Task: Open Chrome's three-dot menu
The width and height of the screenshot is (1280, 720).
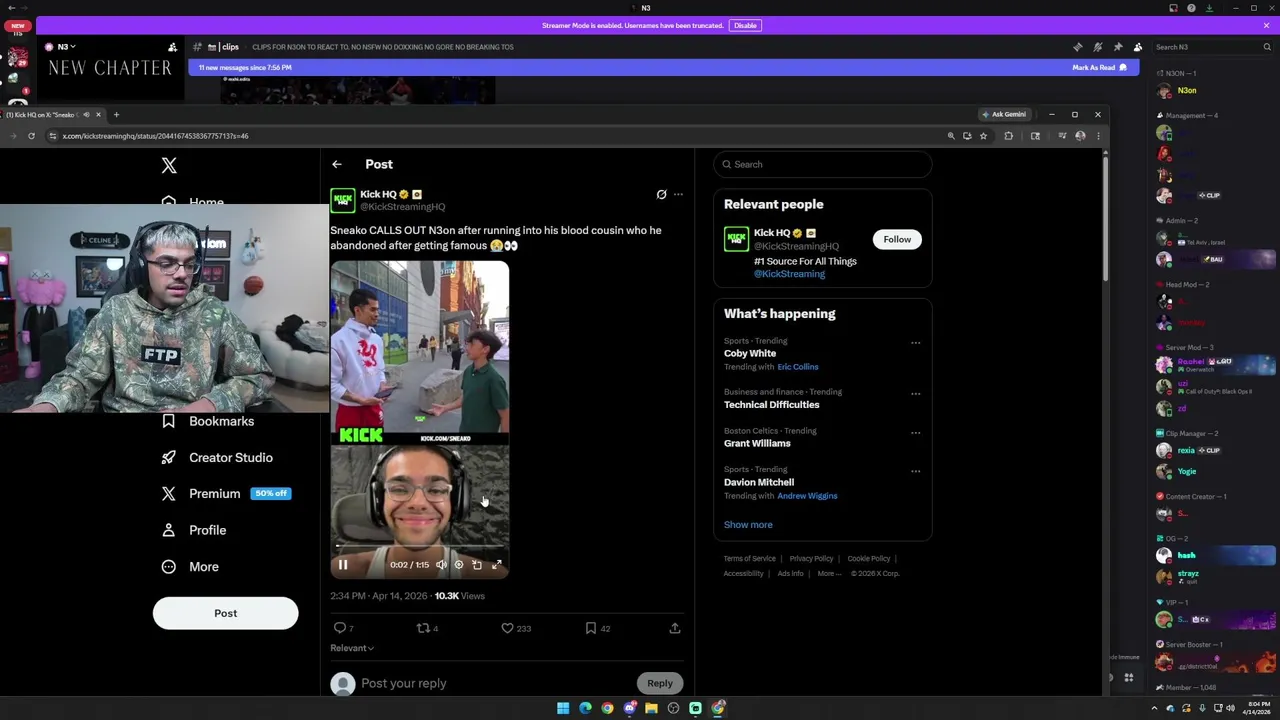Action: [1098, 136]
